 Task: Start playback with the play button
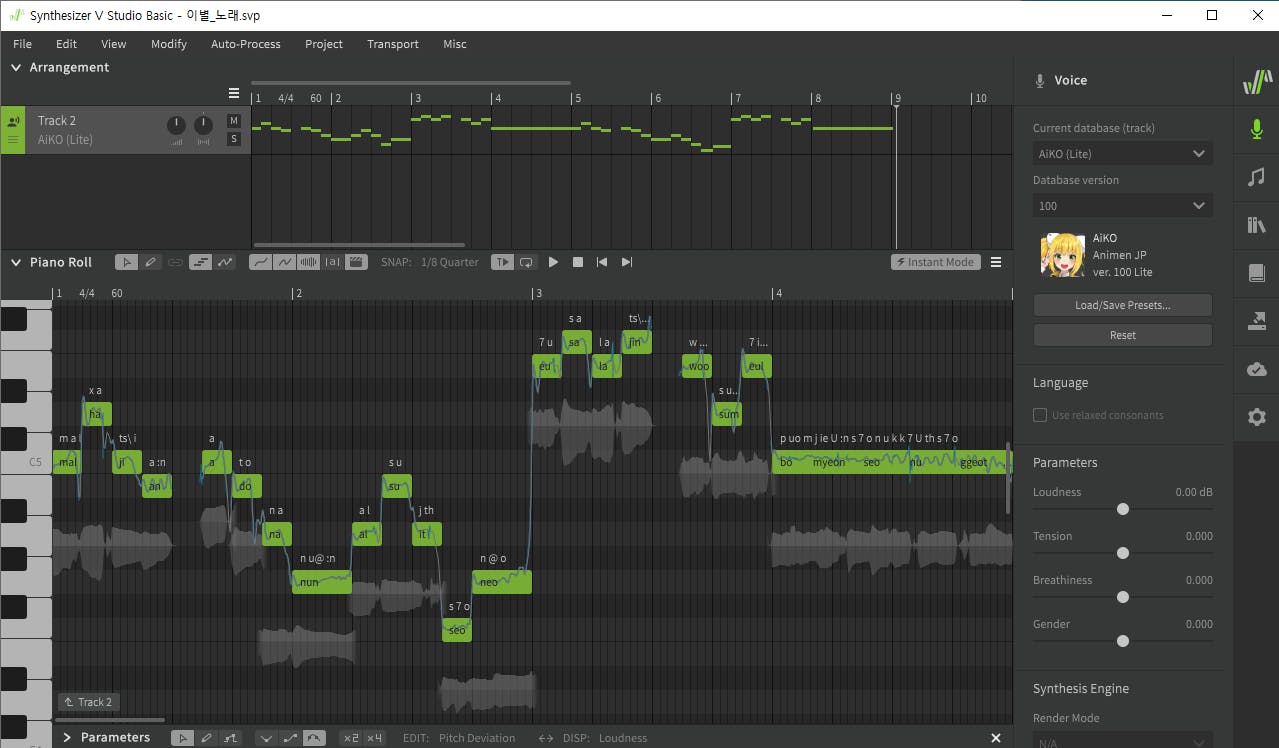tap(553, 262)
